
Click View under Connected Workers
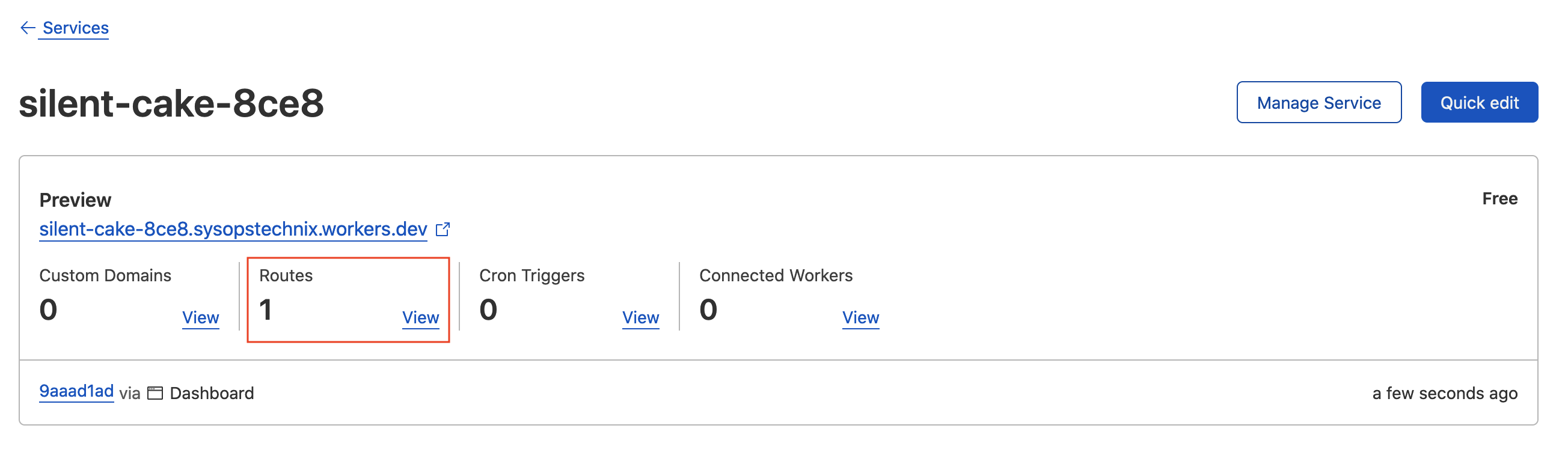pyautogui.click(x=860, y=317)
